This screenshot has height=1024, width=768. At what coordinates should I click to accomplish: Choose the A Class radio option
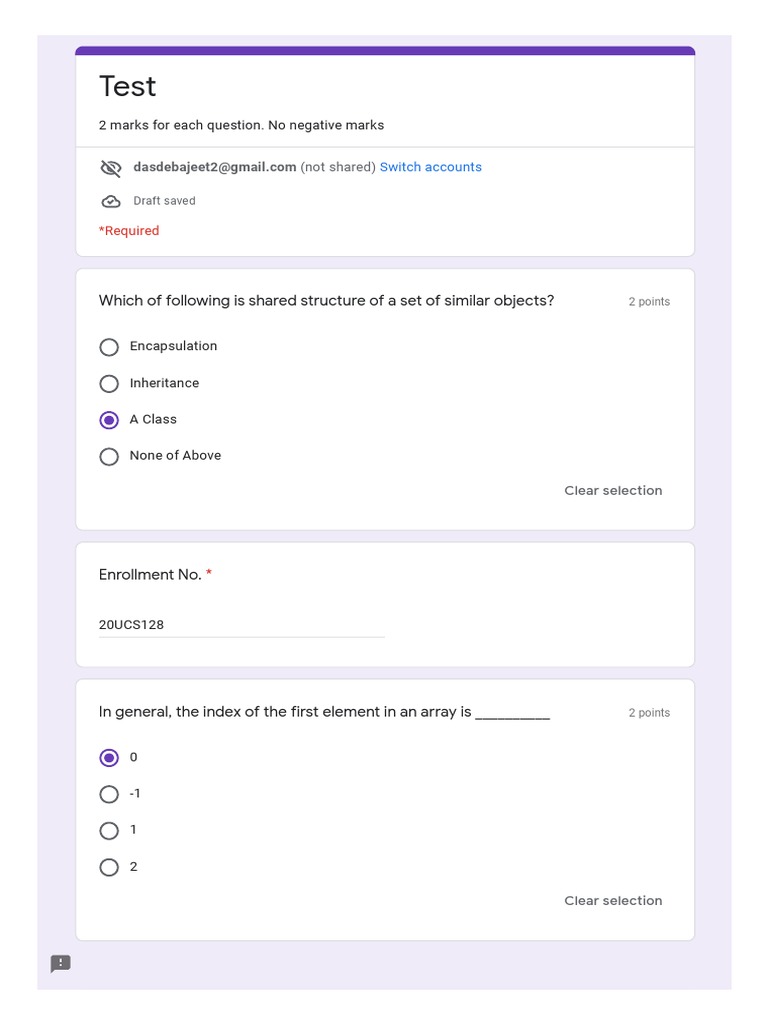(109, 420)
